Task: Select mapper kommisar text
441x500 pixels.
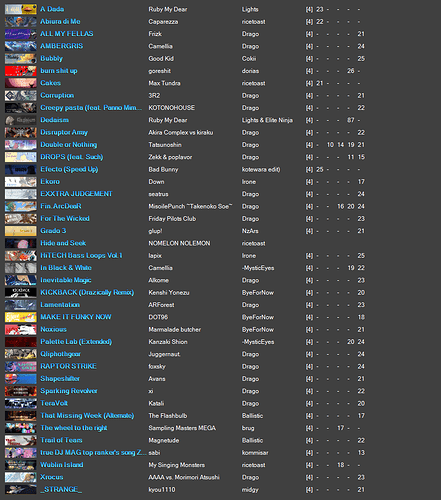Action: [255, 453]
